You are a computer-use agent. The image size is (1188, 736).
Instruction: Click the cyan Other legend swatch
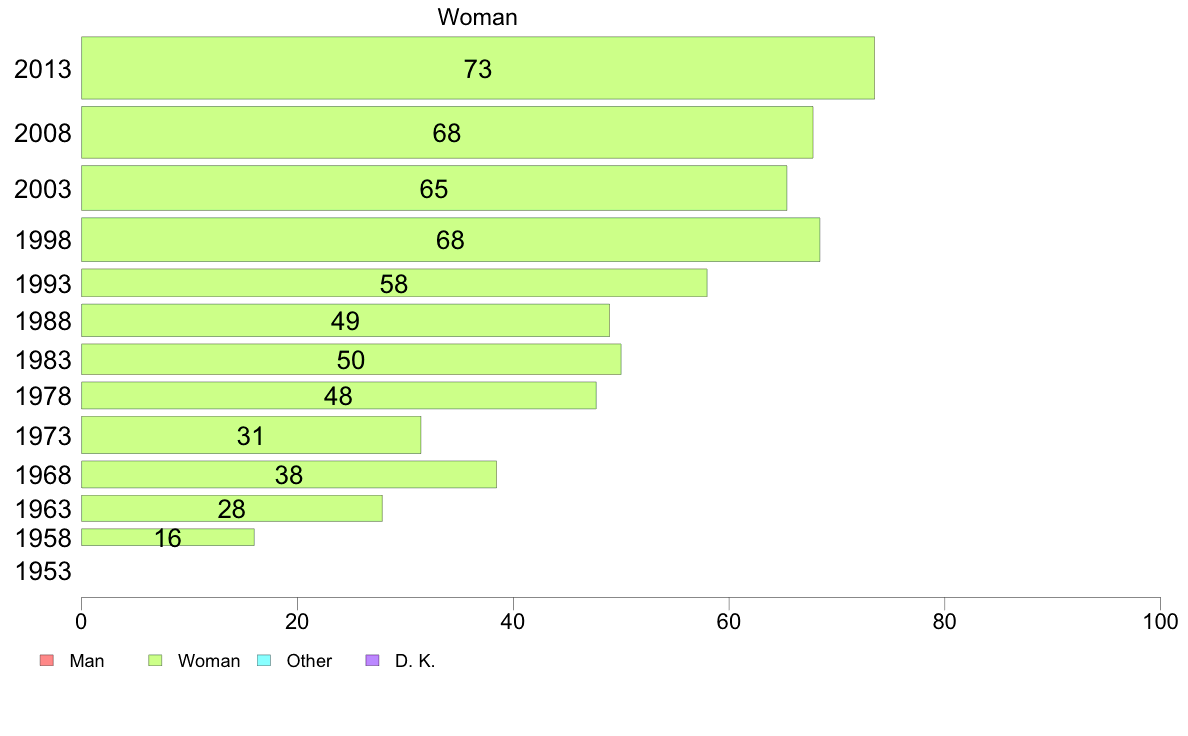coord(264,660)
